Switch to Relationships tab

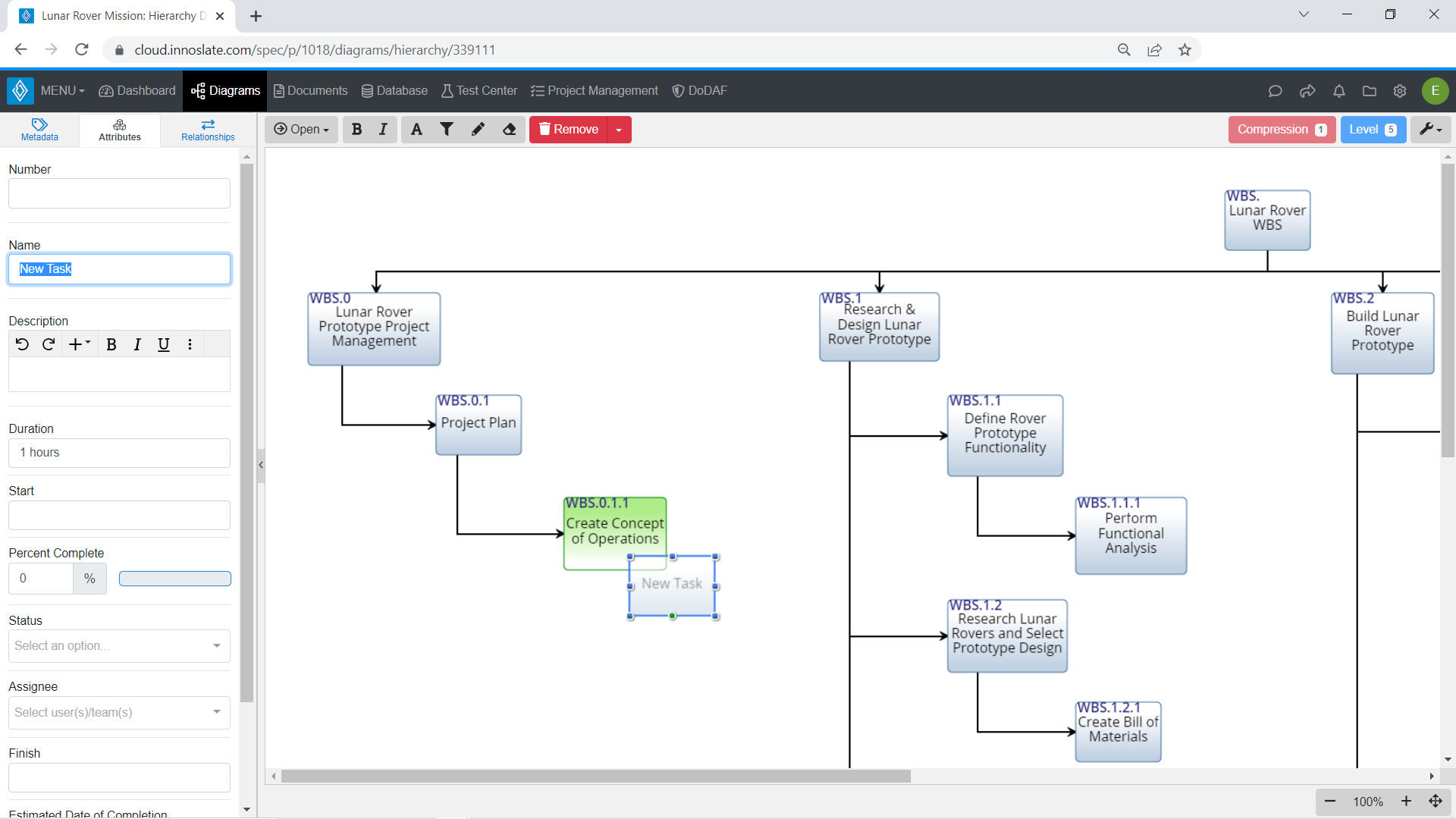(208, 130)
